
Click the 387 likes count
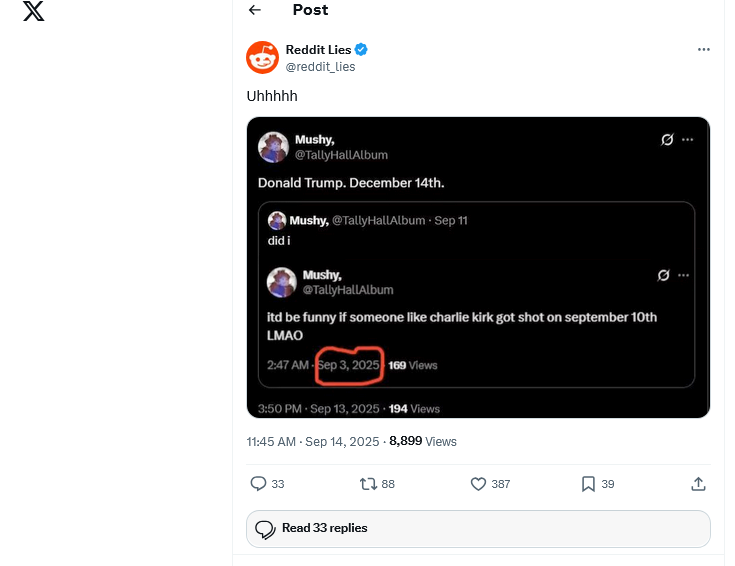(501, 484)
